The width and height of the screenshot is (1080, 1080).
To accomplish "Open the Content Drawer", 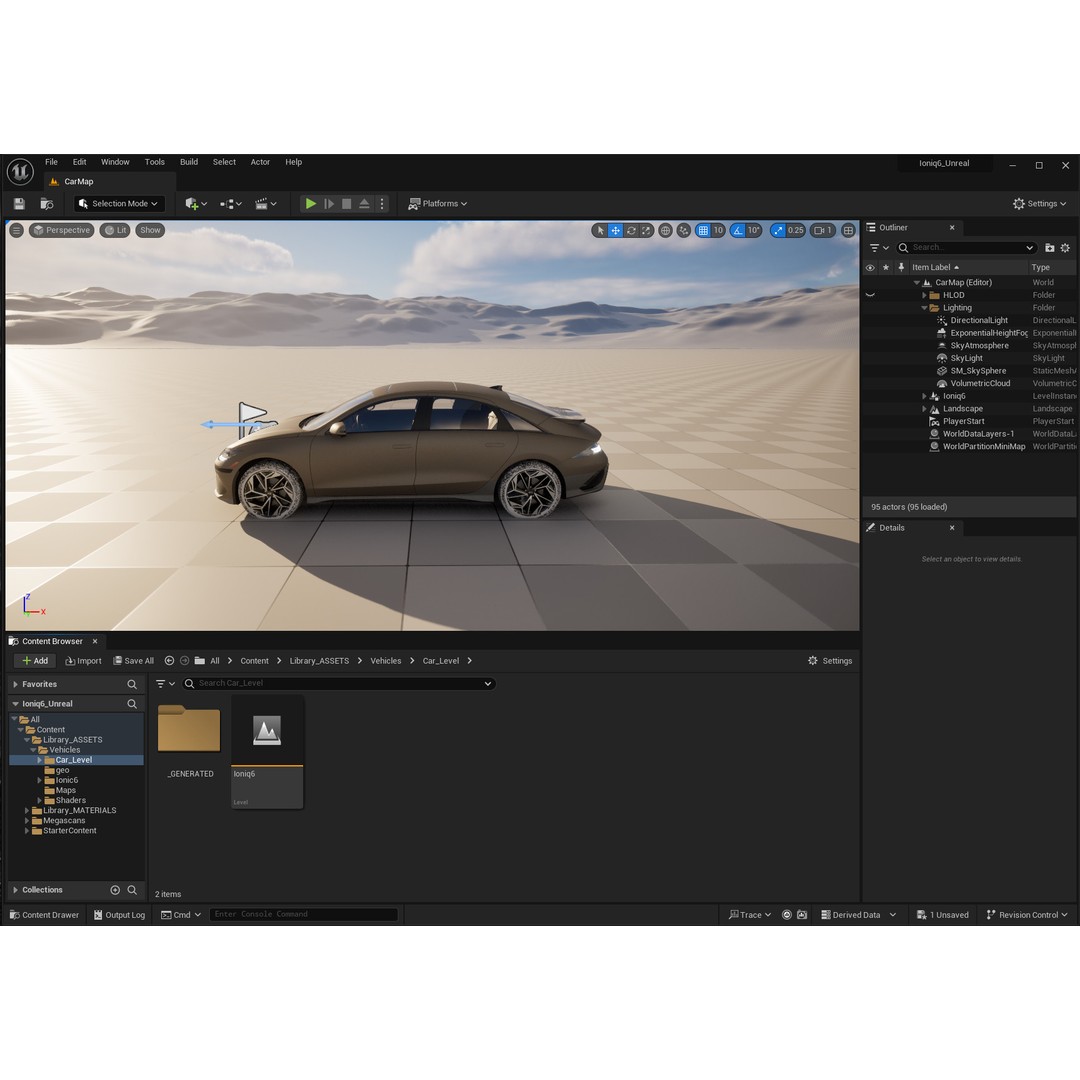I will pos(44,915).
